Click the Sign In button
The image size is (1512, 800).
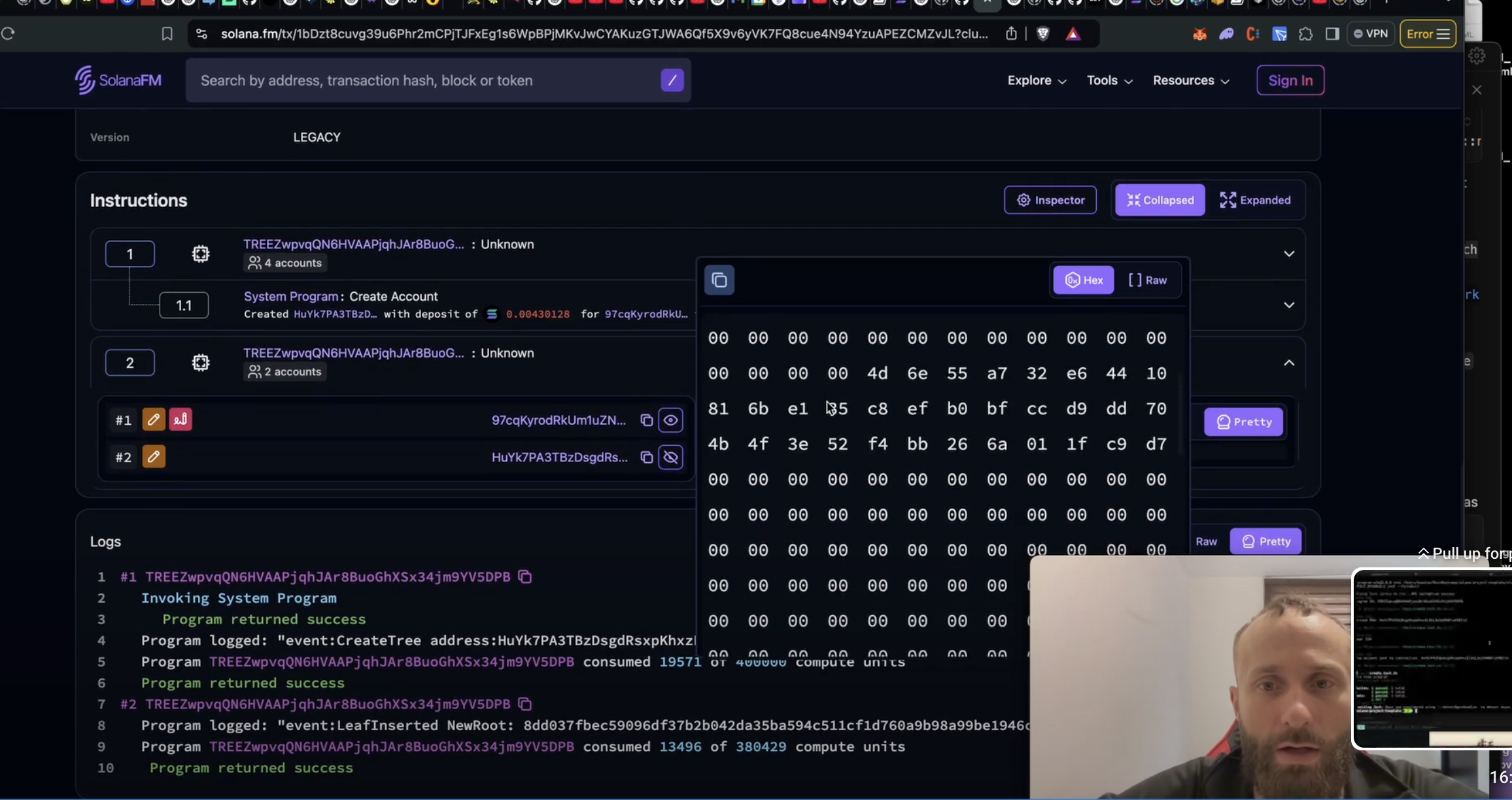1290,80
